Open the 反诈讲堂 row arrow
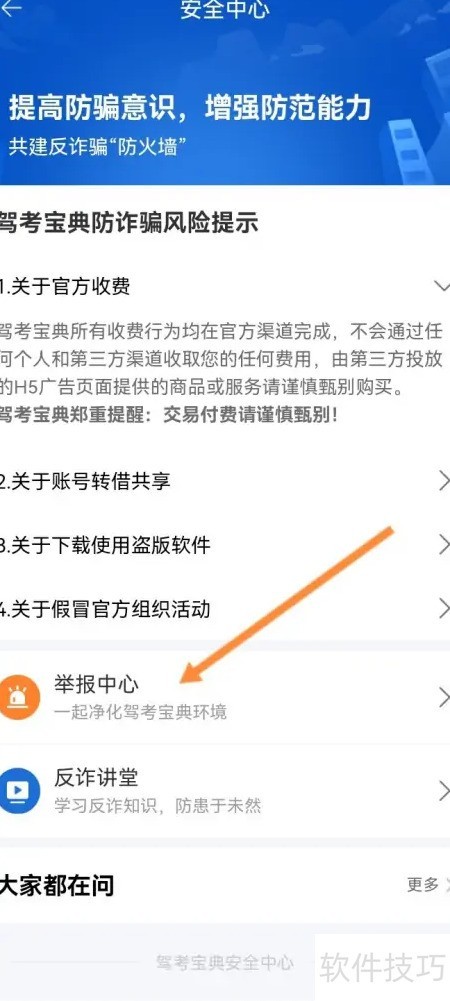This screenshot has height=1001, width=450. coord(444,791)
